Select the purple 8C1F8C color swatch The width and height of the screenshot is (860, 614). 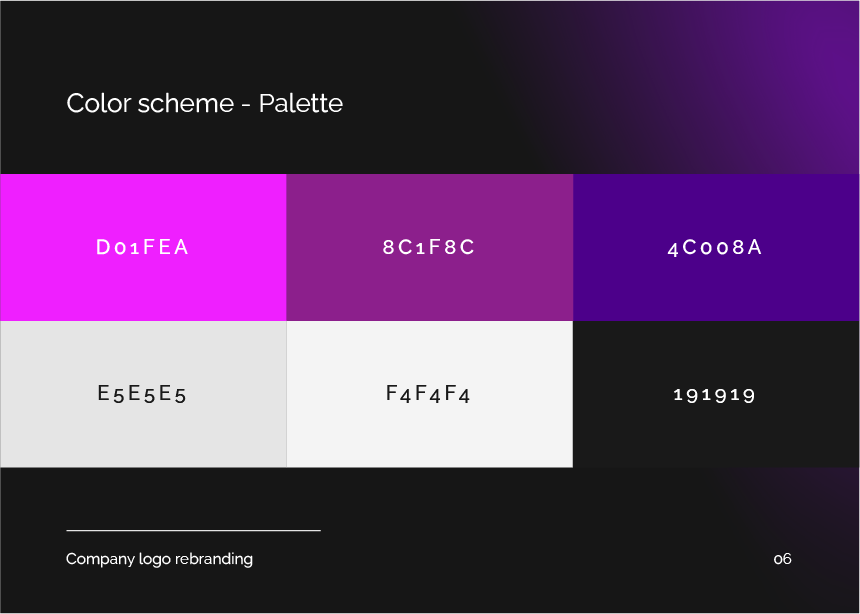(x=429, y=247)
